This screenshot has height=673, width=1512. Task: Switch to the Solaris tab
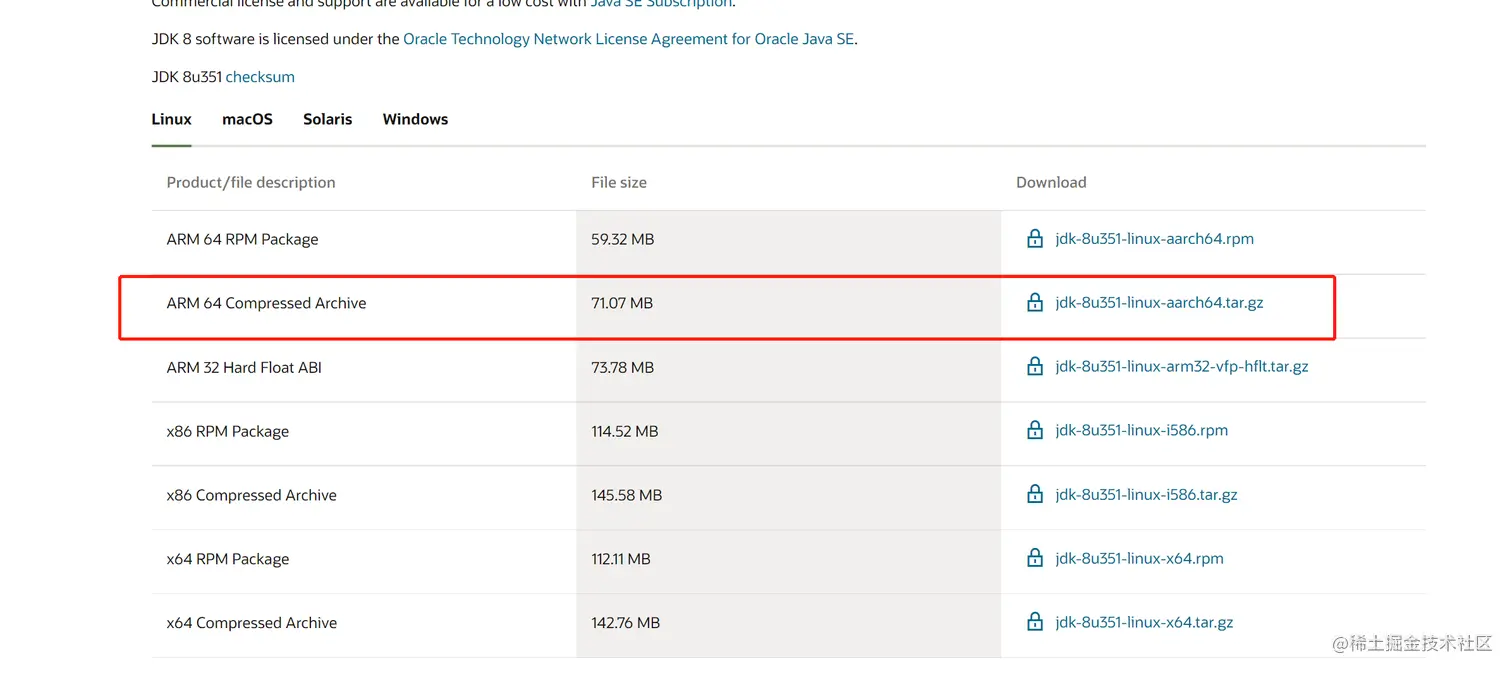tap(327, 119)
